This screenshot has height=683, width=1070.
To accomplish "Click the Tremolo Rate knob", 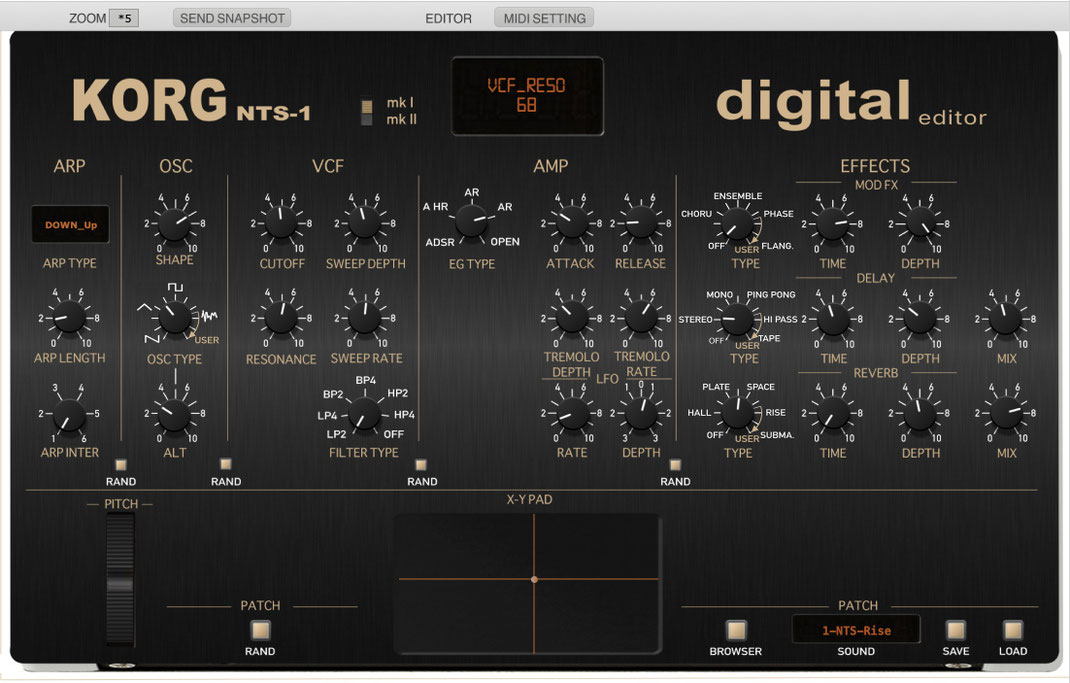I will point(641,318).
